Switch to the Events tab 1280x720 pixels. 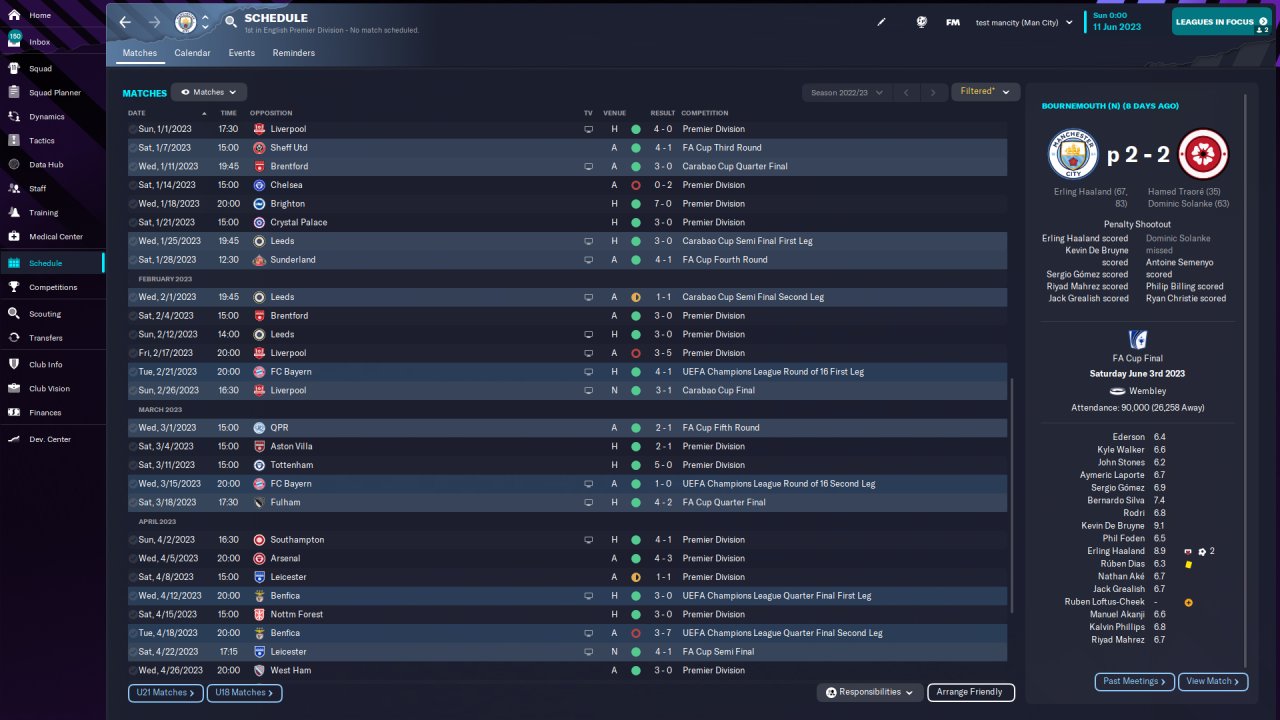(x=241, y=53)
